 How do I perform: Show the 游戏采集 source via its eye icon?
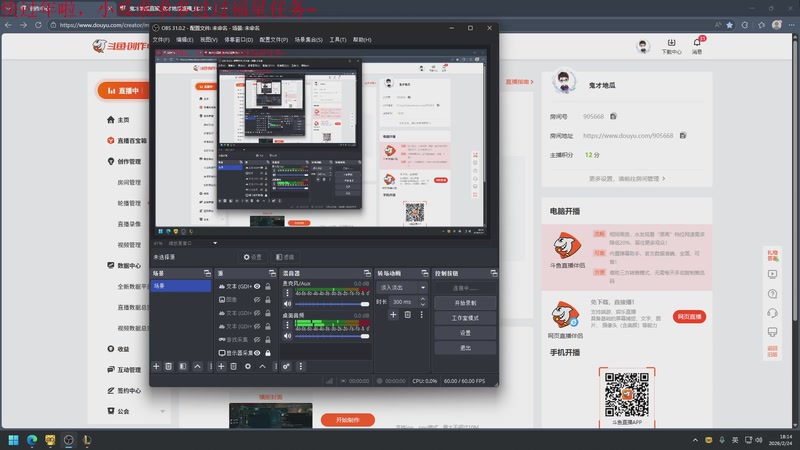click(x=257, y=339)
